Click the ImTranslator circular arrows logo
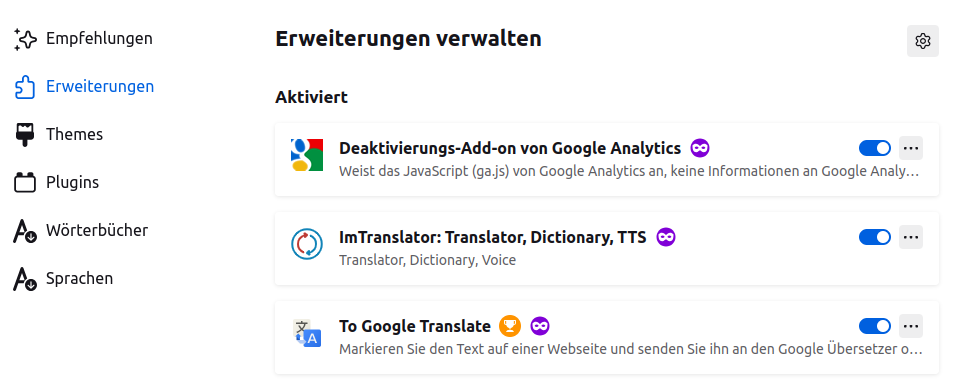The width and height of the screenshot is (961, 391). click(307, 243)
